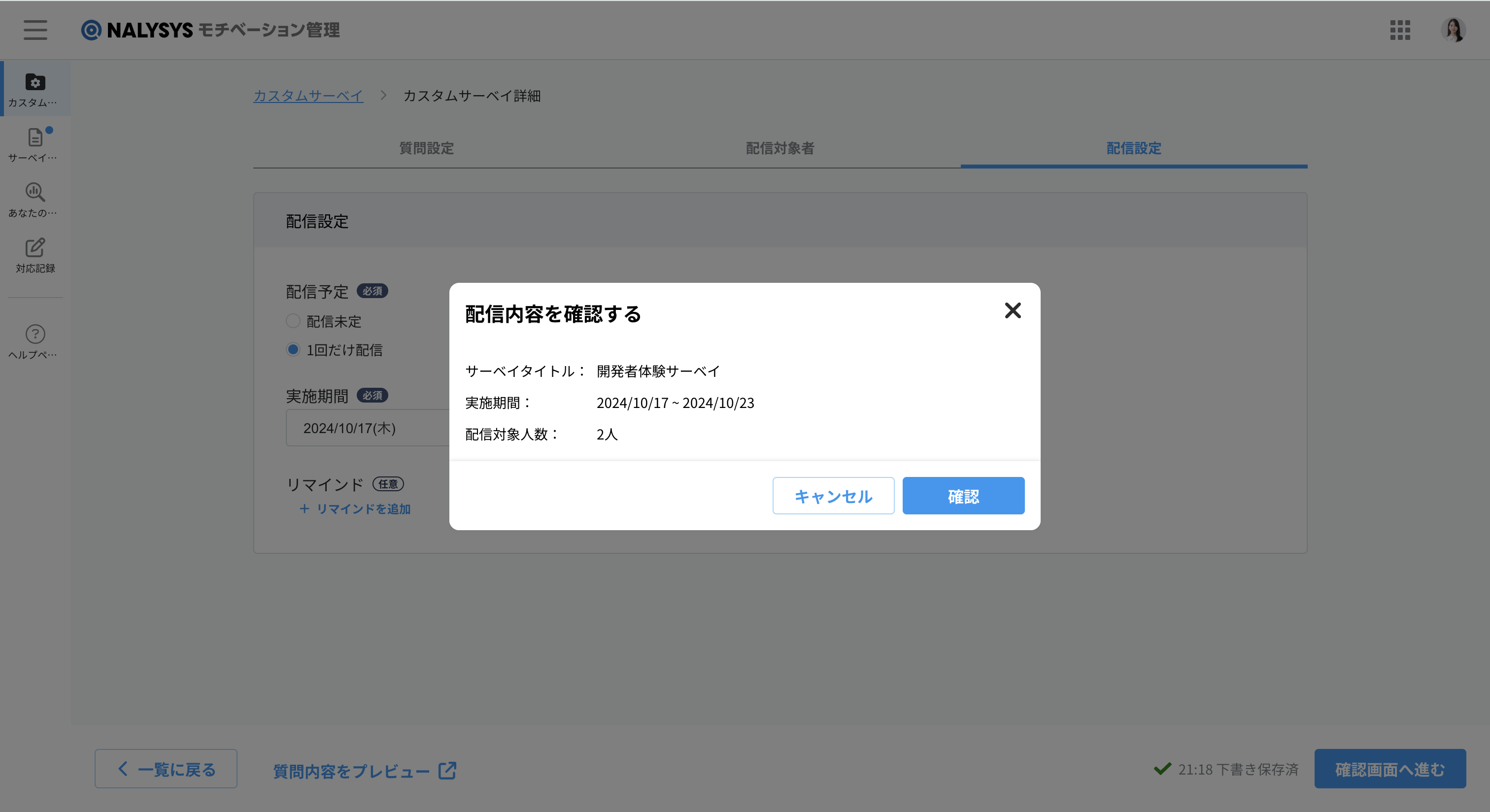Image resolution: width=1490 pixels, height=812 pixels.
Task: Click the 開発者体験サーベイ title text
Action: pos(658,371)
